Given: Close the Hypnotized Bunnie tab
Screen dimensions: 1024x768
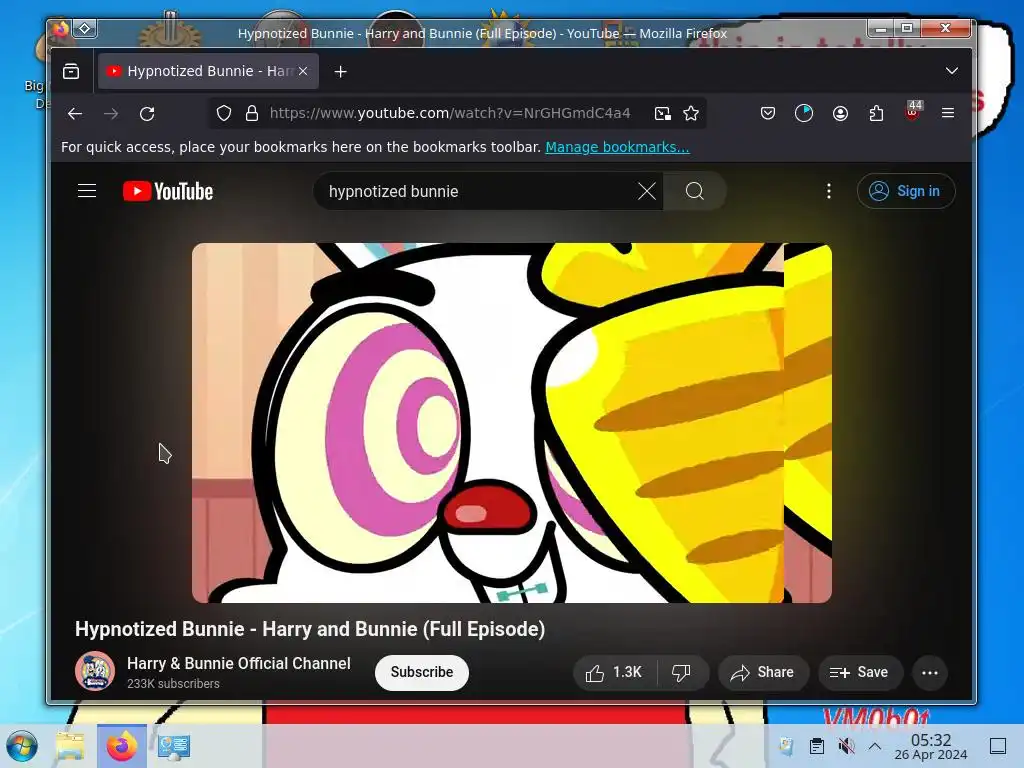Looking at the screenshot, I should click(303, 71).
